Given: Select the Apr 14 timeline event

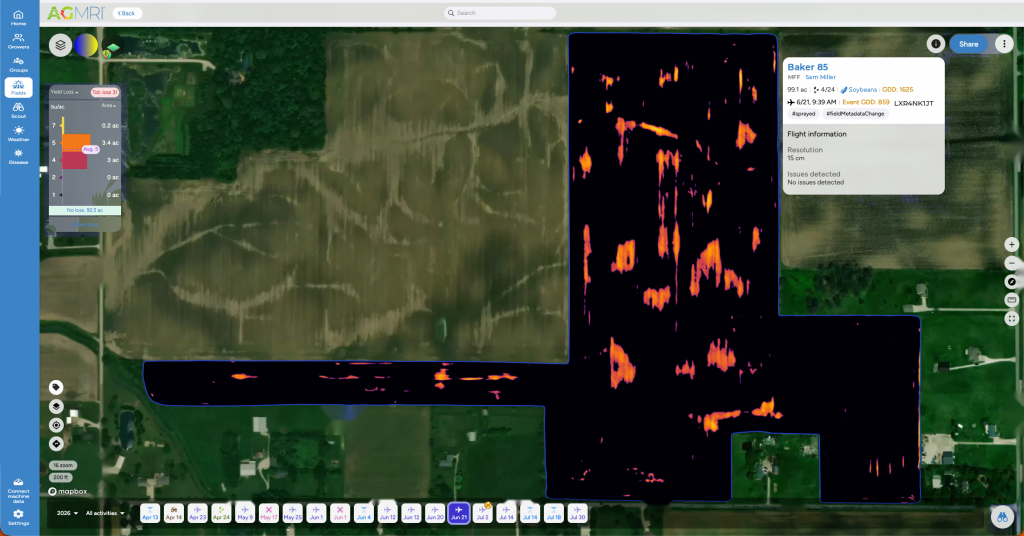Looking at the screenshot, I should pyautogui.click(x=174, y=513).
